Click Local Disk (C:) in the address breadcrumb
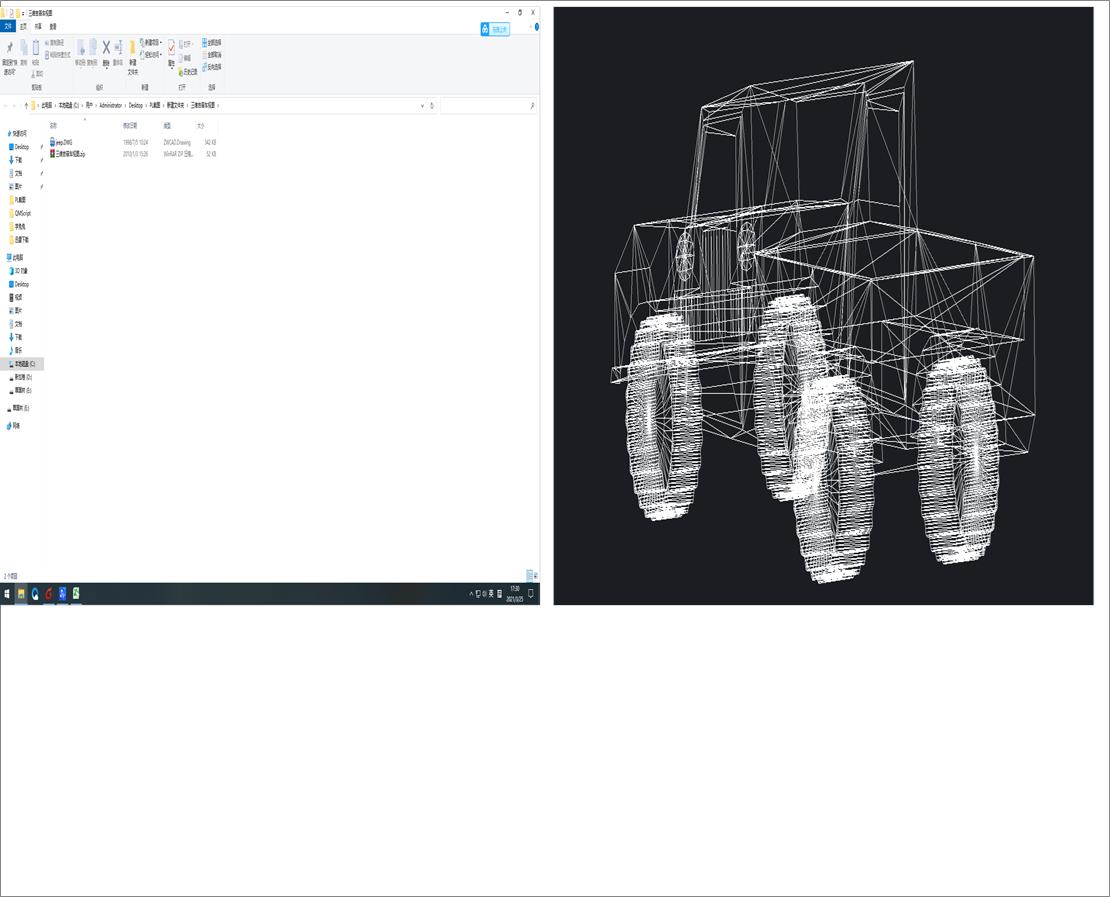This screenshot has width=1110, height=897. [x=69, y=105]
